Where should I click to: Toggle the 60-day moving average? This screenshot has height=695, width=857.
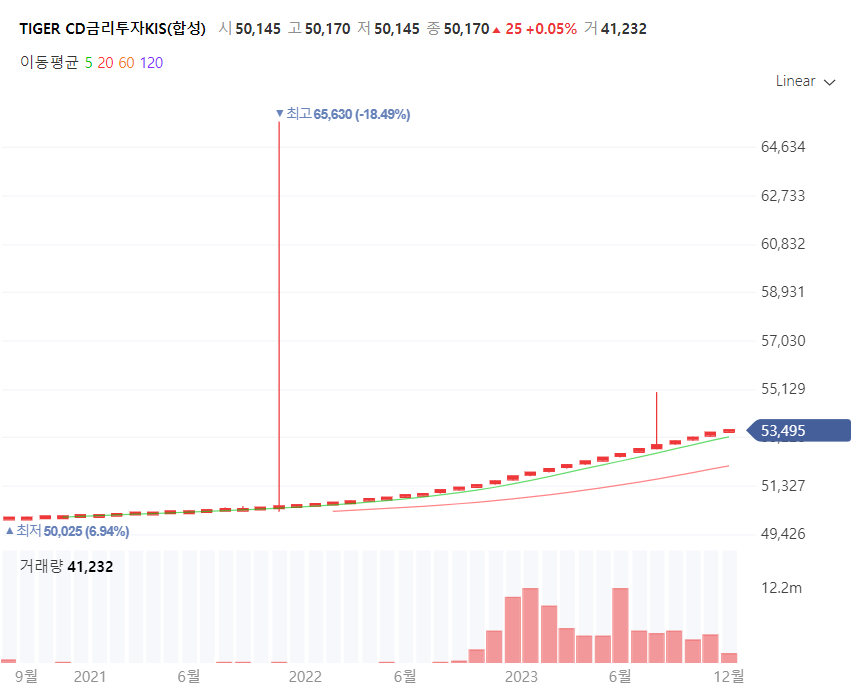[126, 63]
